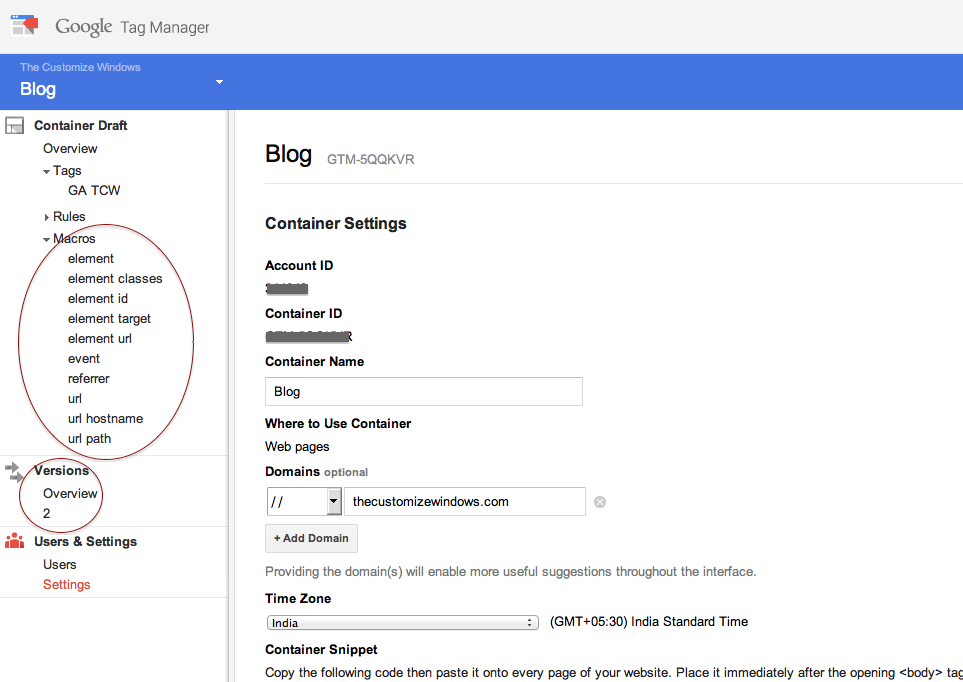Screen dimensions: 963x682
Task: Click the Users & Settings heading
Action: coord(85,541)
